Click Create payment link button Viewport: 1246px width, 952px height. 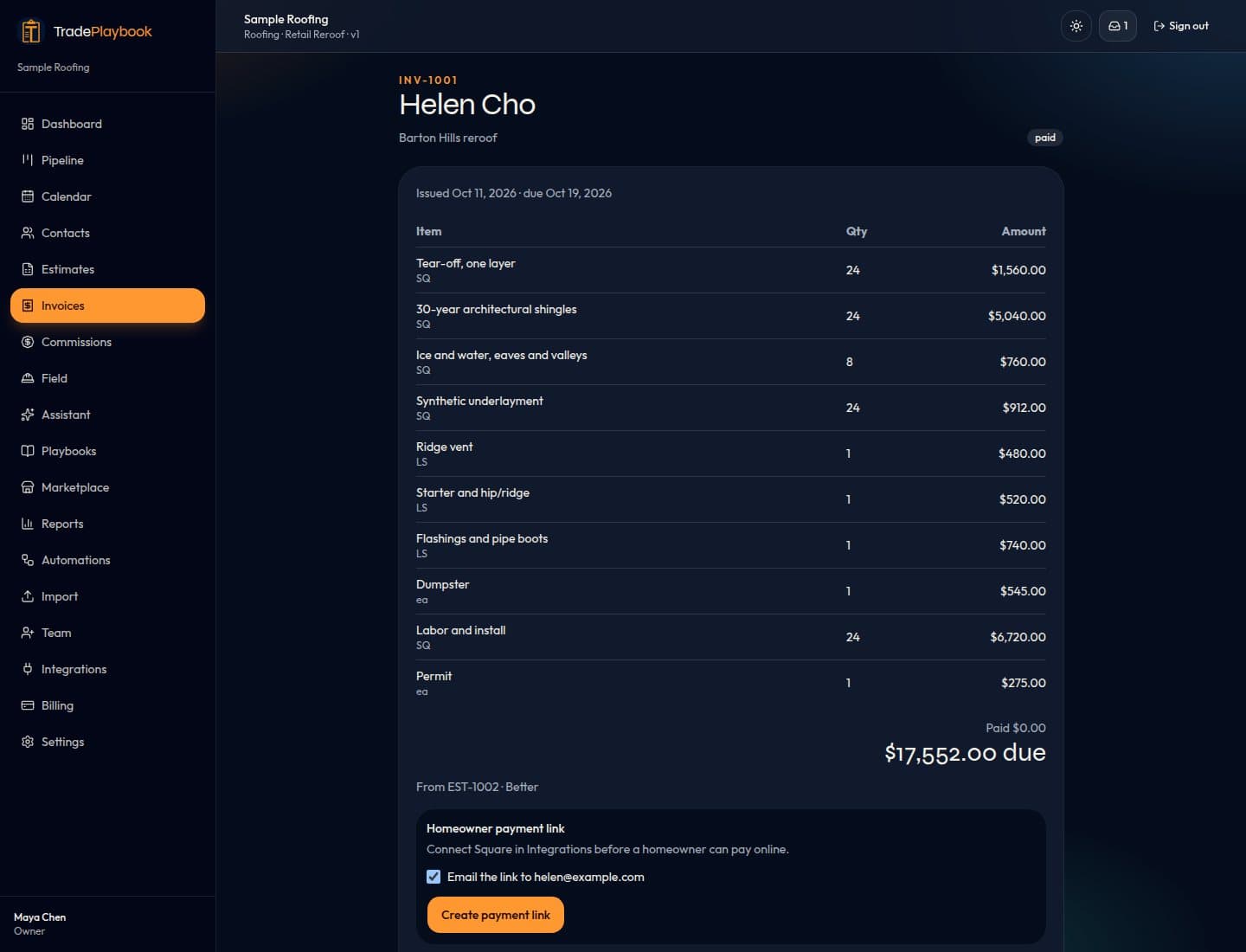pyautogui.click(x=496, y=915)
